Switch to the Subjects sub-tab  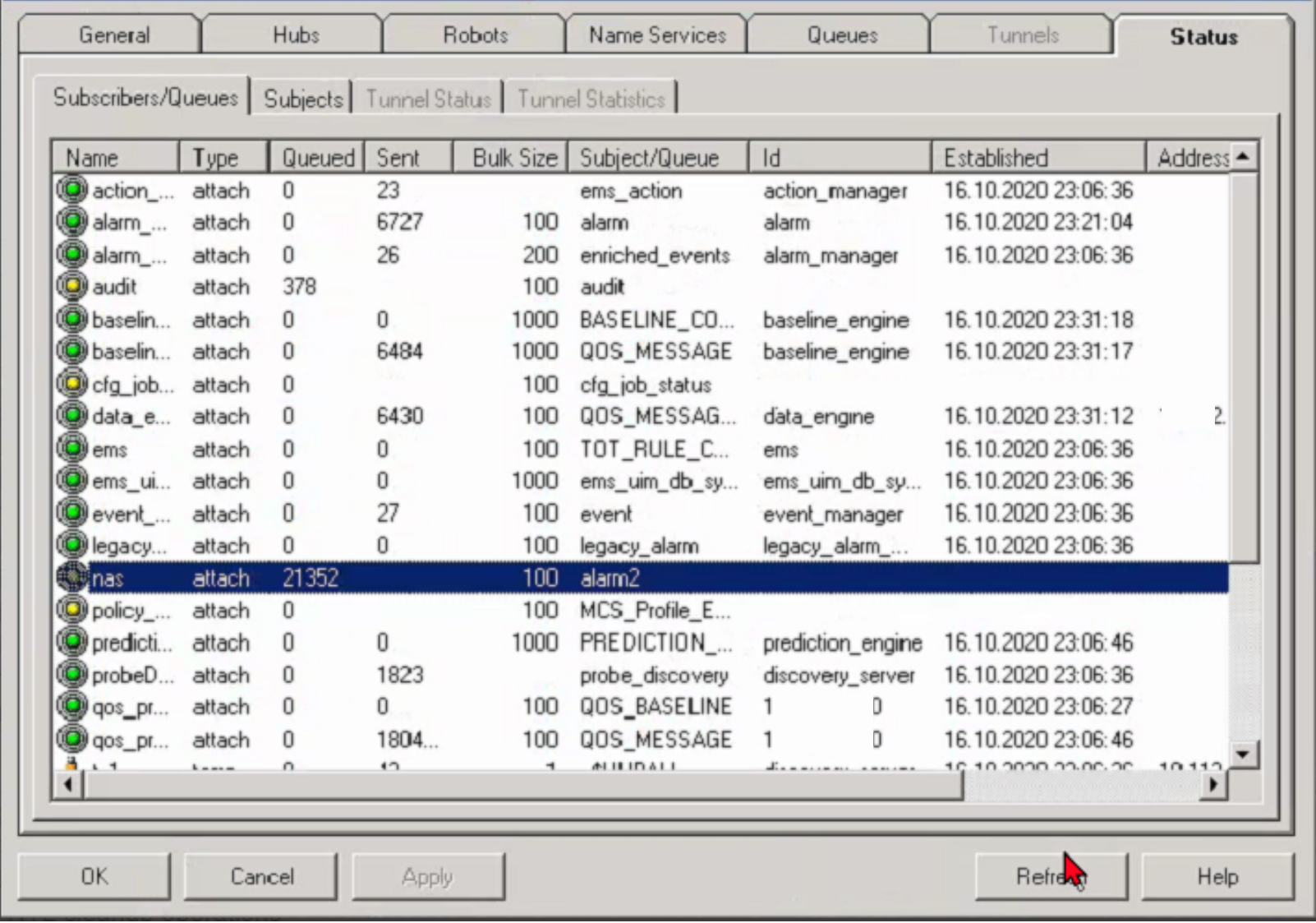click(x=302, y=99)
